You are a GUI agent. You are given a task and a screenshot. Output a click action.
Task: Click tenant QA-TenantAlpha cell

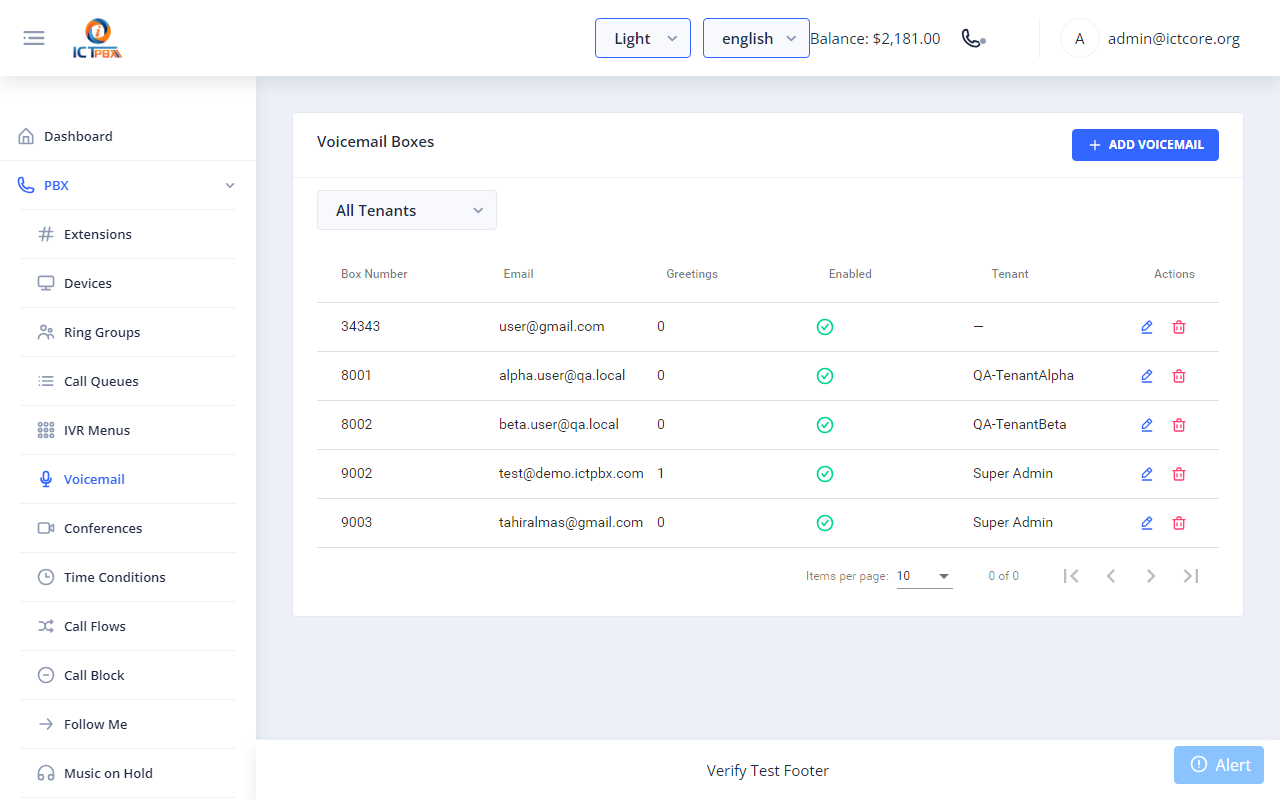point(1023,375)
